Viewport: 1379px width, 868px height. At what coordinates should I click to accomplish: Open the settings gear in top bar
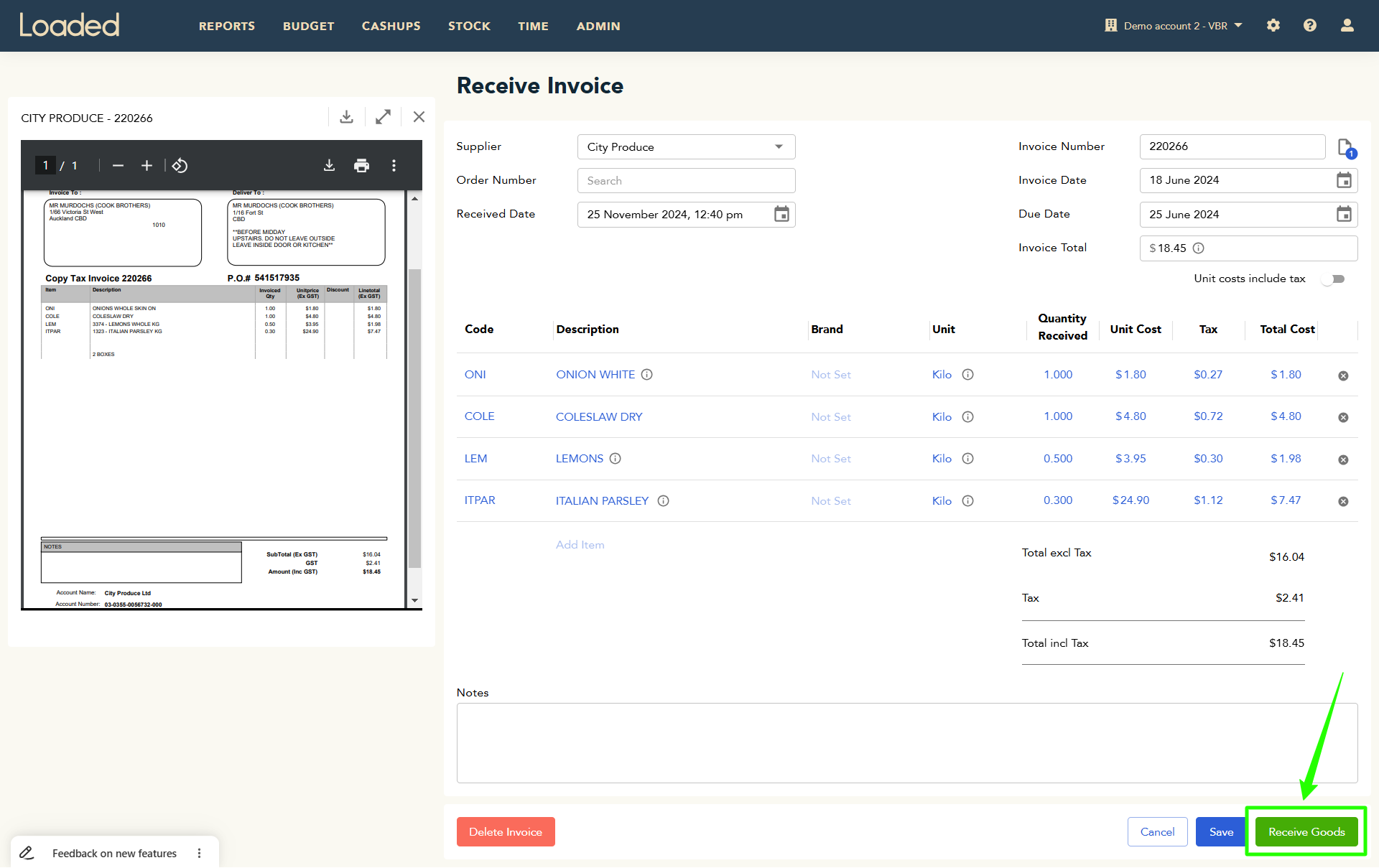point(1273,25)
